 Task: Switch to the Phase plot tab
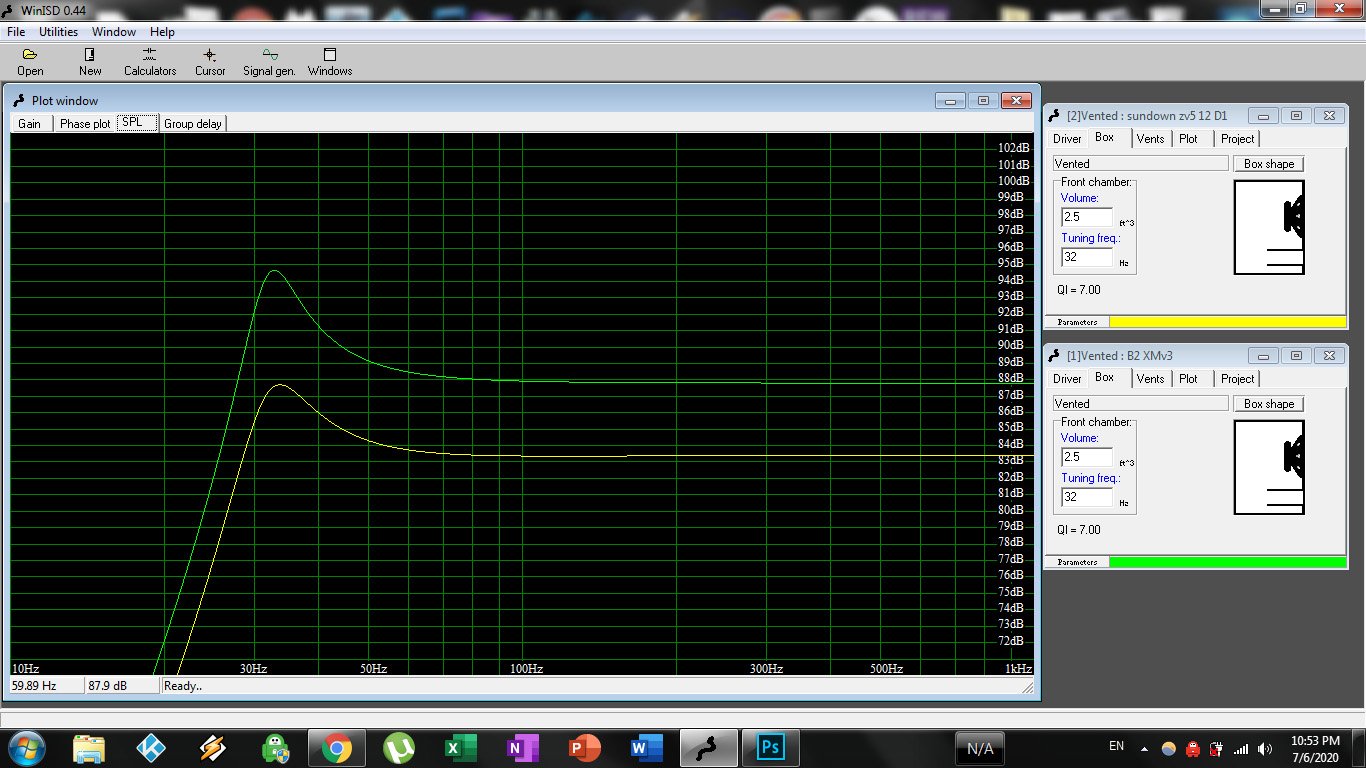[85, 124]
